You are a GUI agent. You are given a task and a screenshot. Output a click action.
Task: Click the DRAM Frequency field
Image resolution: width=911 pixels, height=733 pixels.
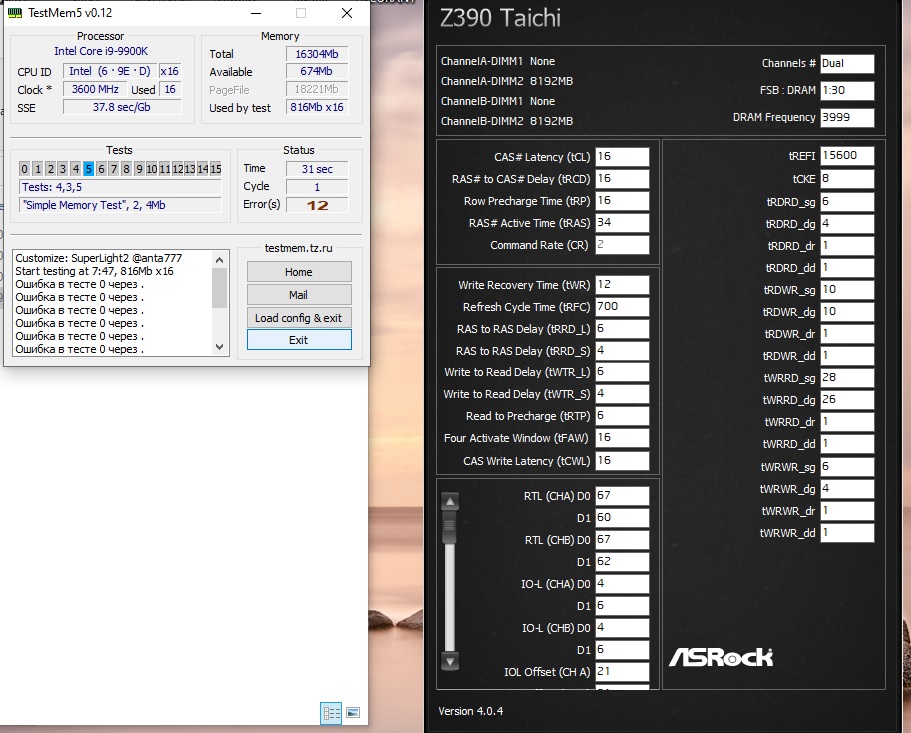(x=847, y=117)
